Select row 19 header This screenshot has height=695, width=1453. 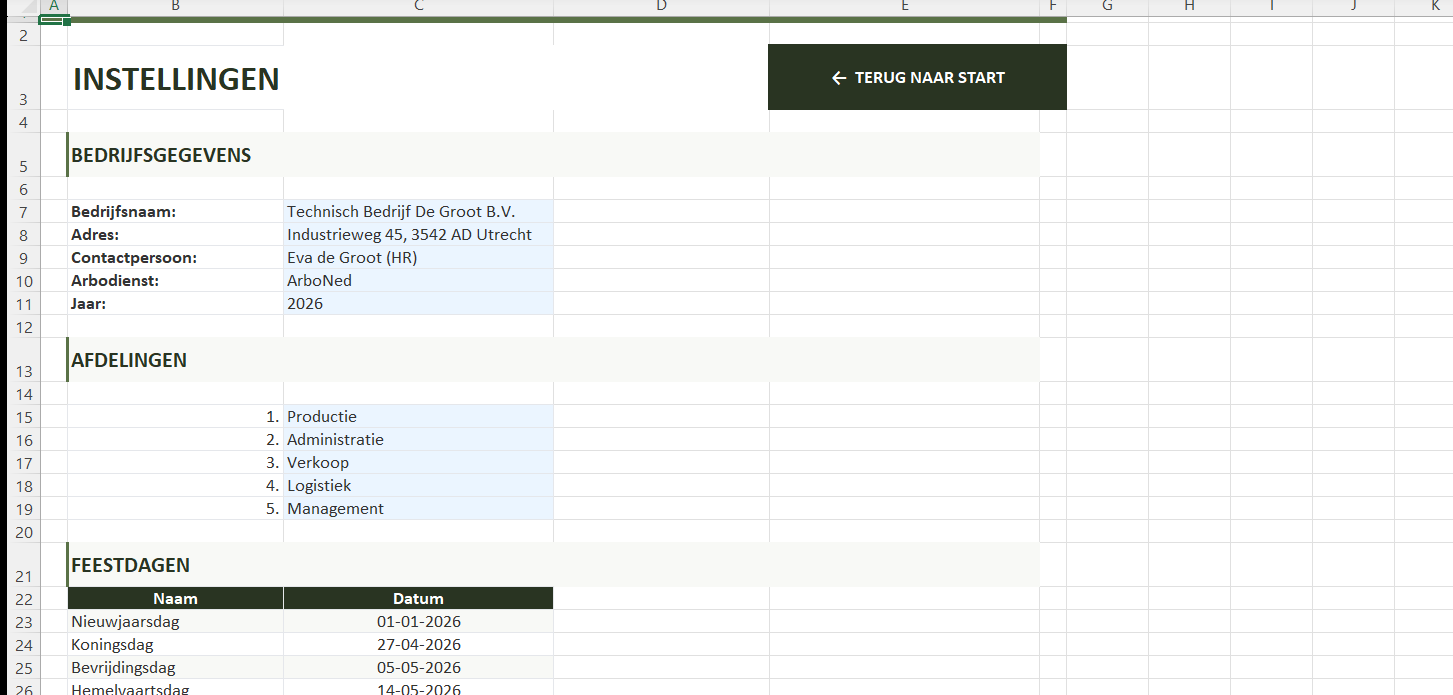point(24,509)
